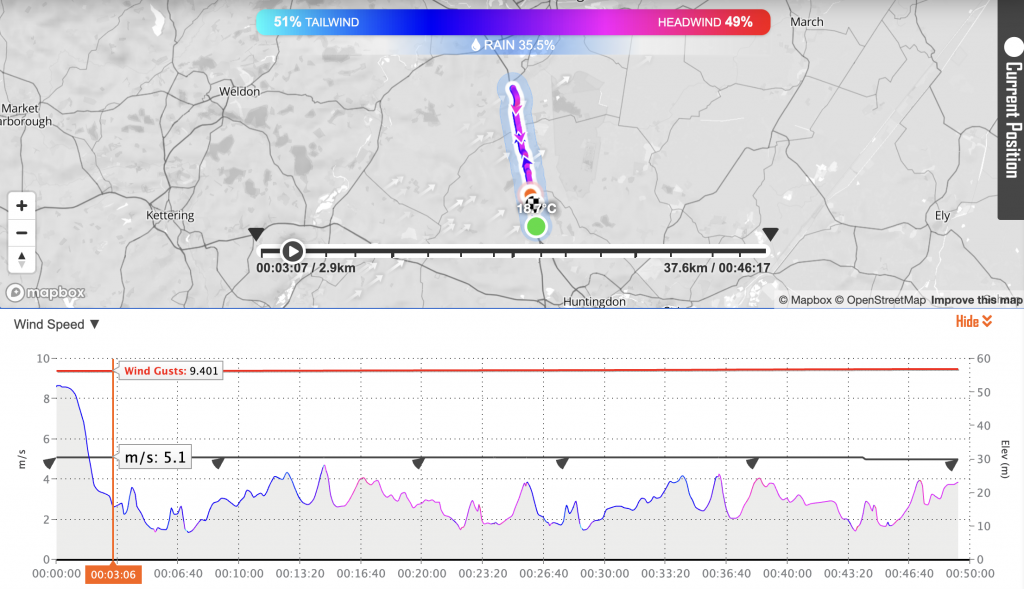Click the Improve this map link

coord(976,300)
